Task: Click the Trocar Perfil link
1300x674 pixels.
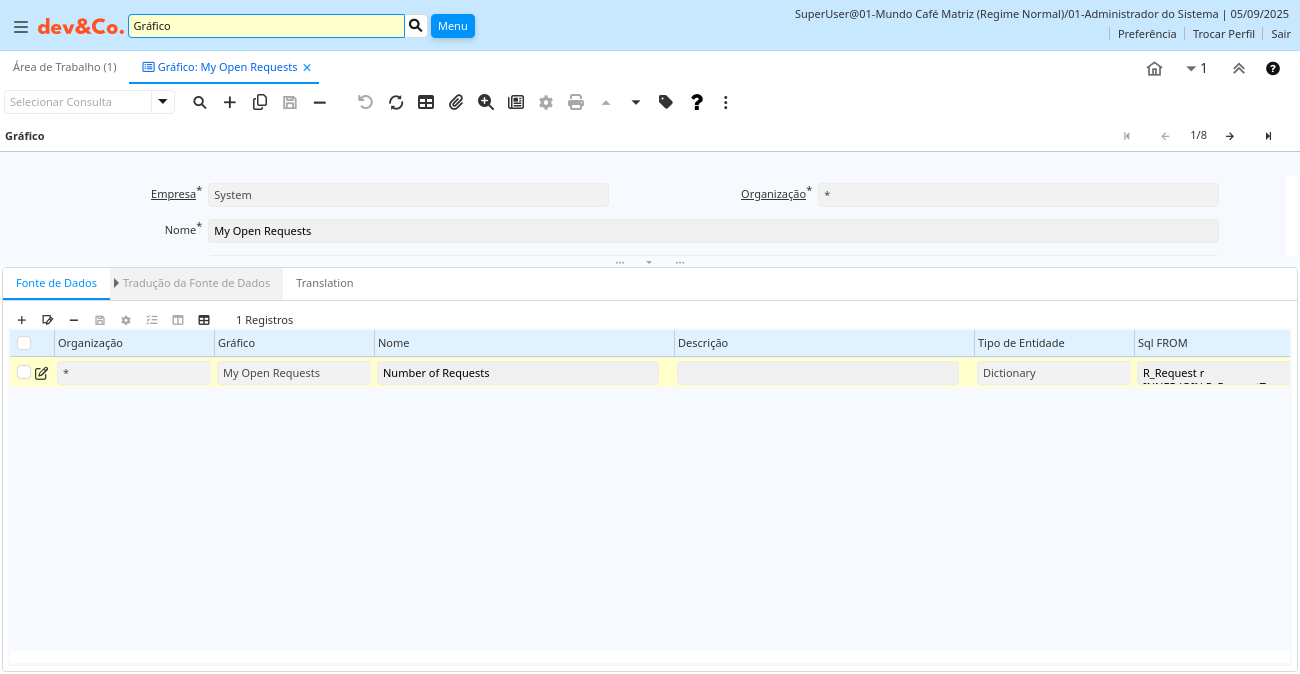Action: point(1223,33)
